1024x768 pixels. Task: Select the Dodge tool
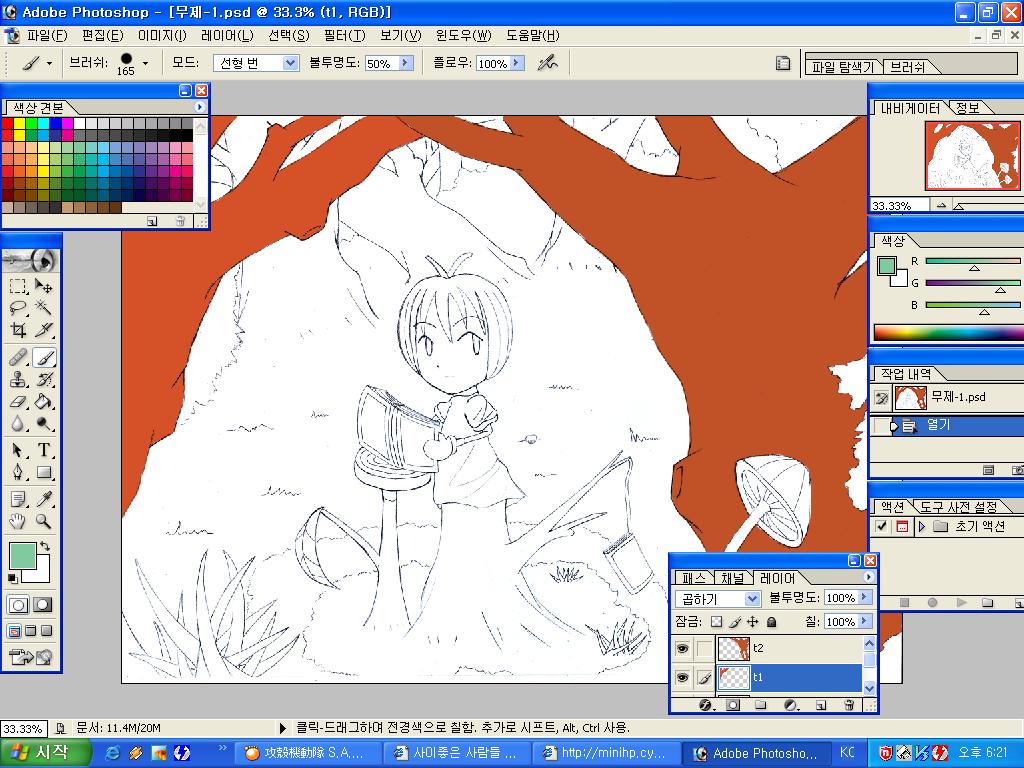pos(44,423)
